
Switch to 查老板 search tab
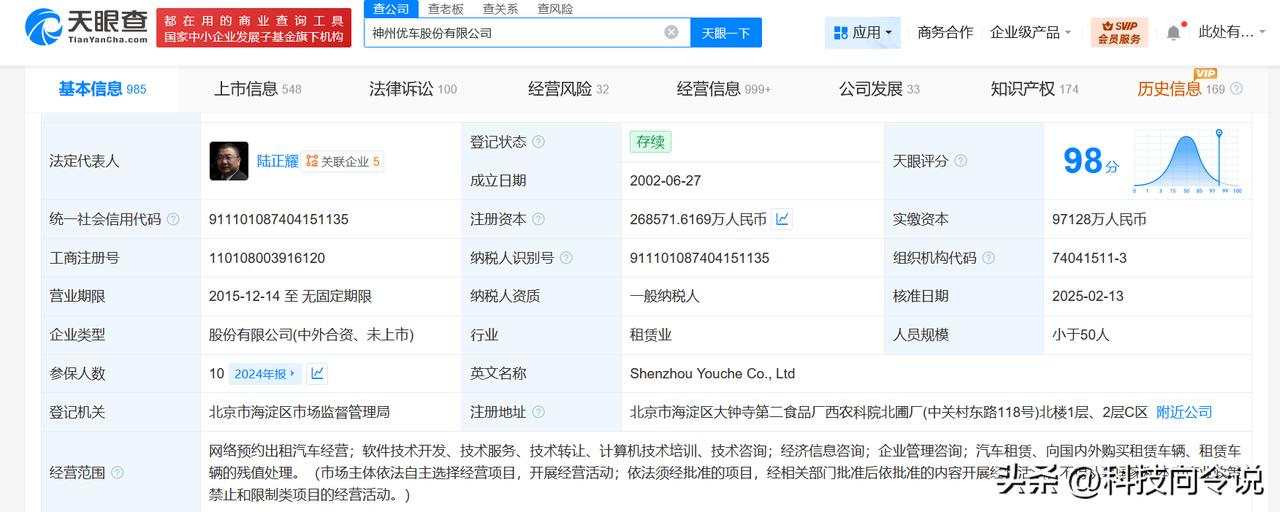[x=445, y=9]
